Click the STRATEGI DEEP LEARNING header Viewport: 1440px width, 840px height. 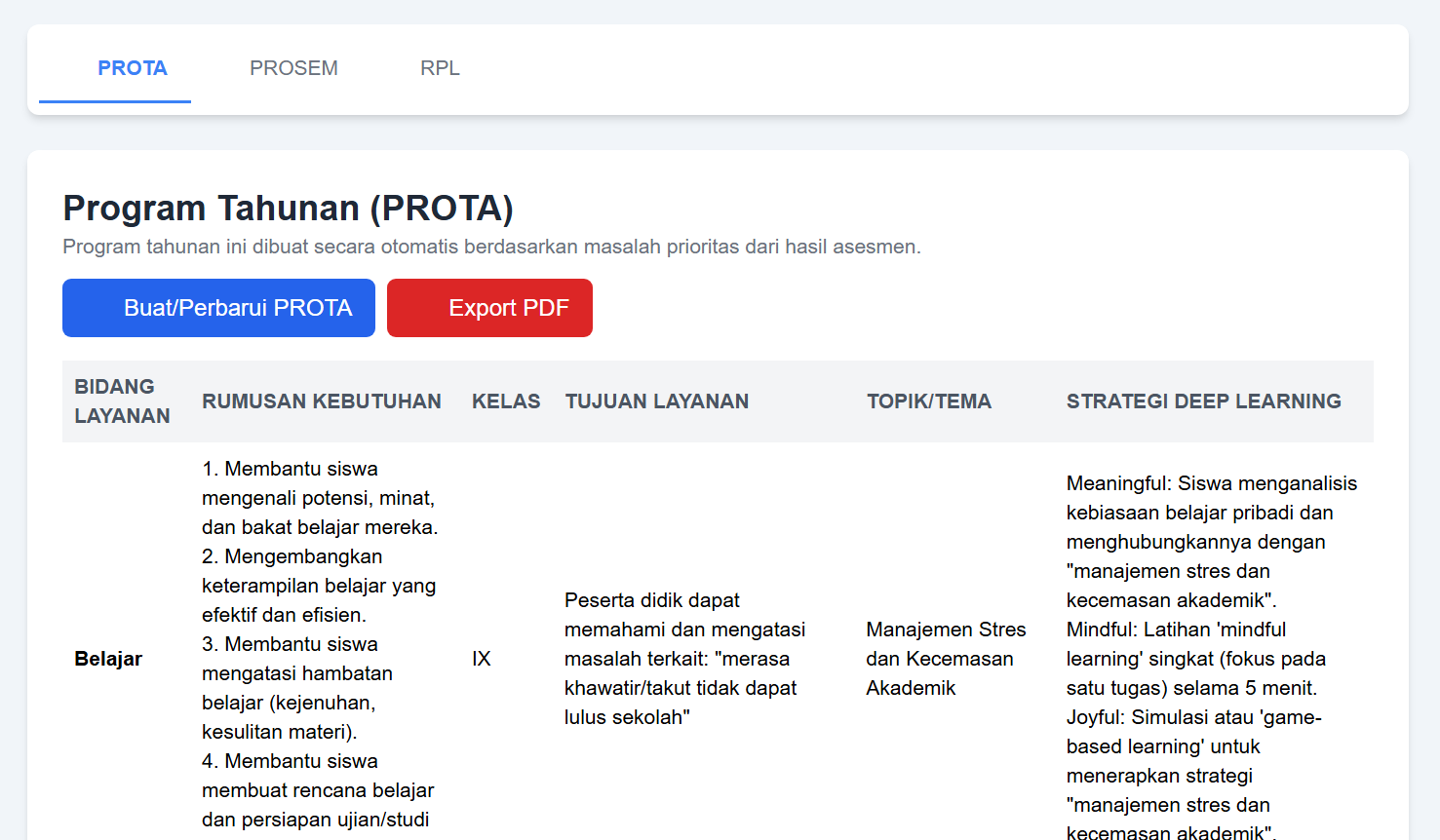point(1203,401)
